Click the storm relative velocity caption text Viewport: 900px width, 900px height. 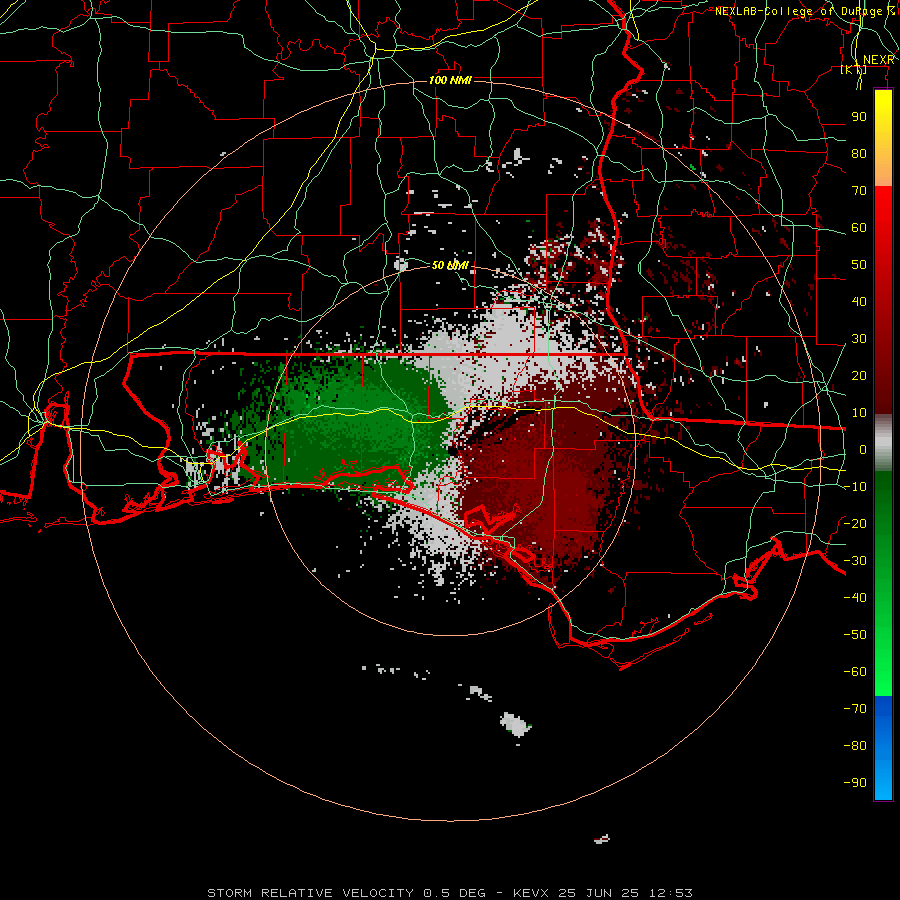tap(450, 893)
